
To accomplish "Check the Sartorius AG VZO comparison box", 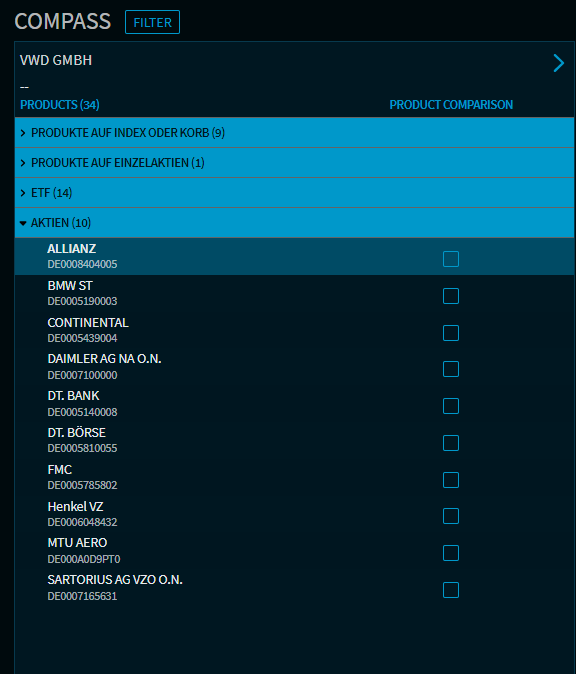I will coord(451,590).
